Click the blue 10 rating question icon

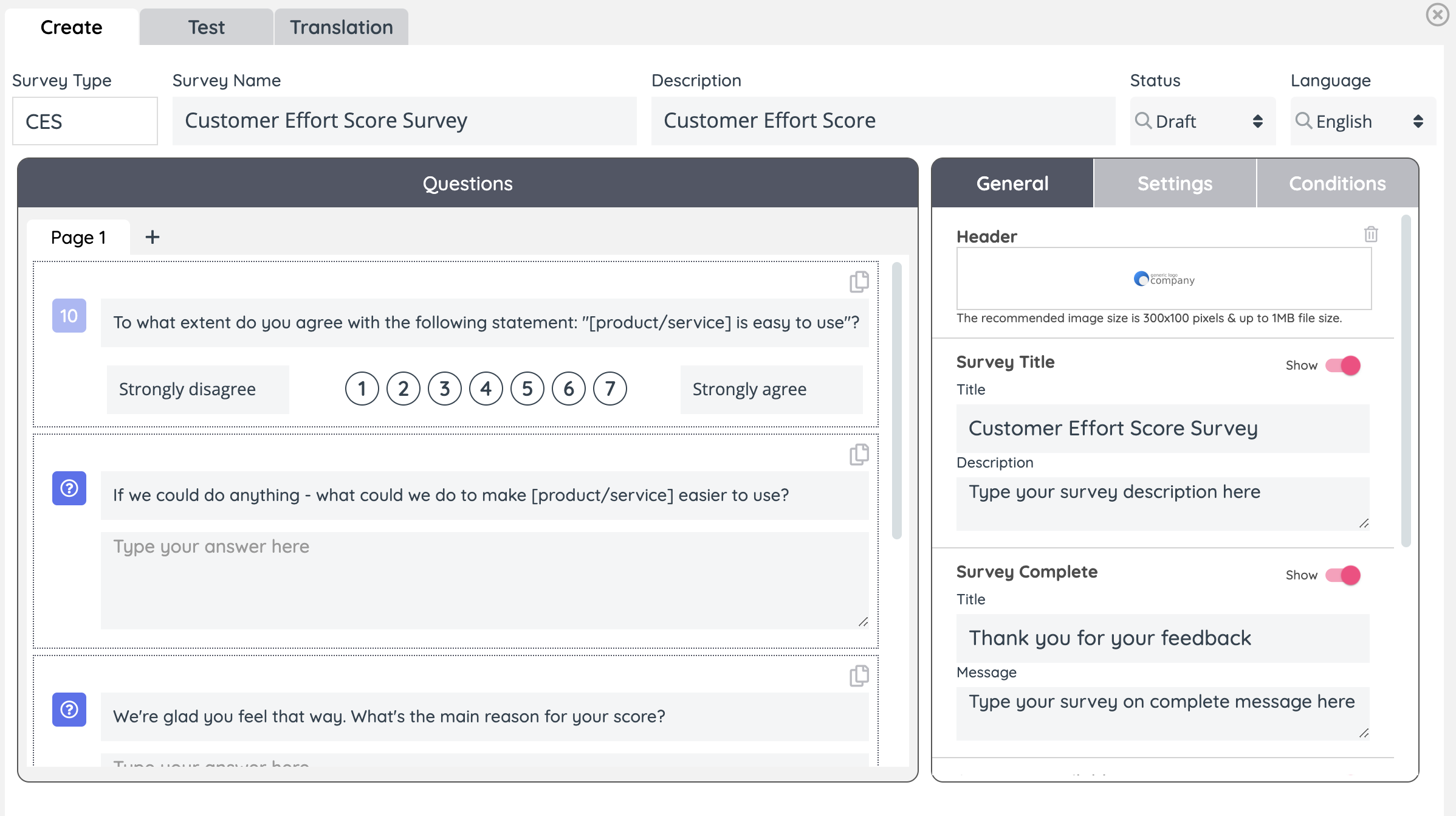69,316
